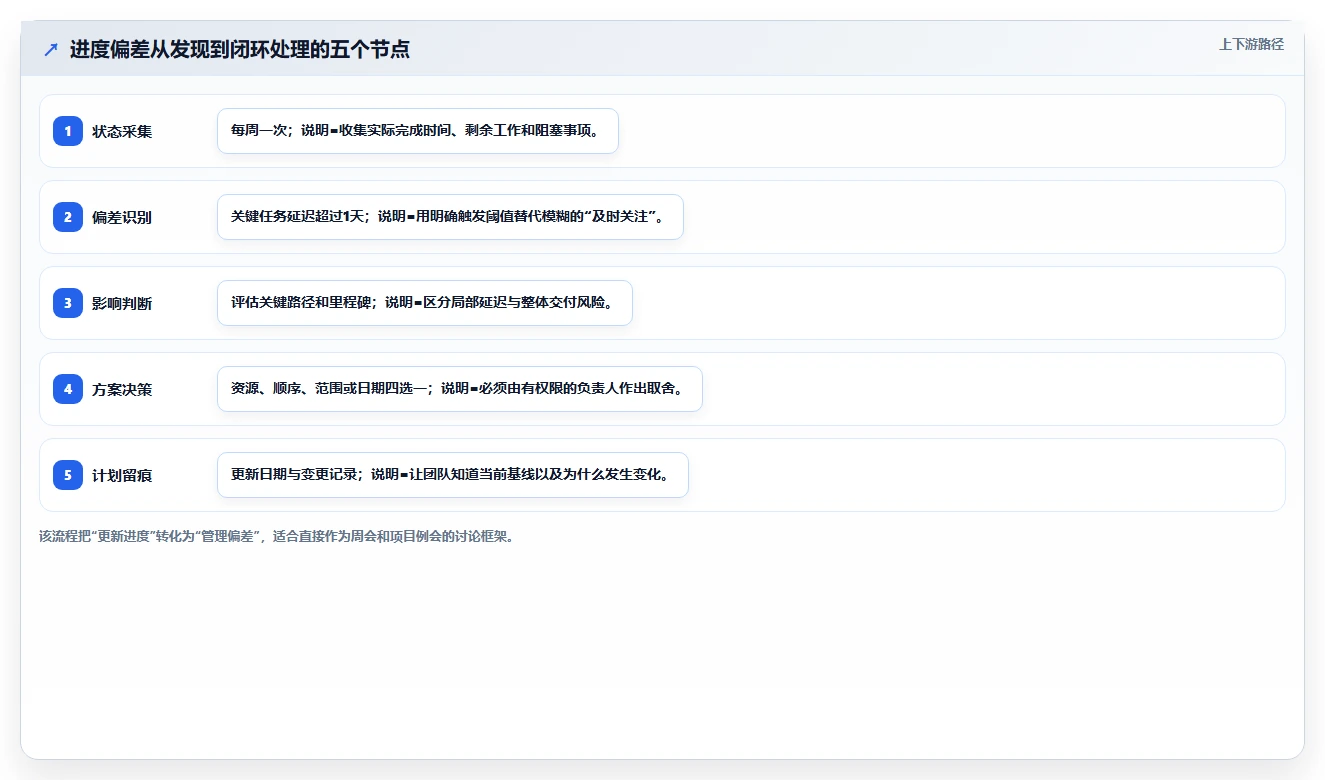Click step number badge 2

(x=68, y=217)
